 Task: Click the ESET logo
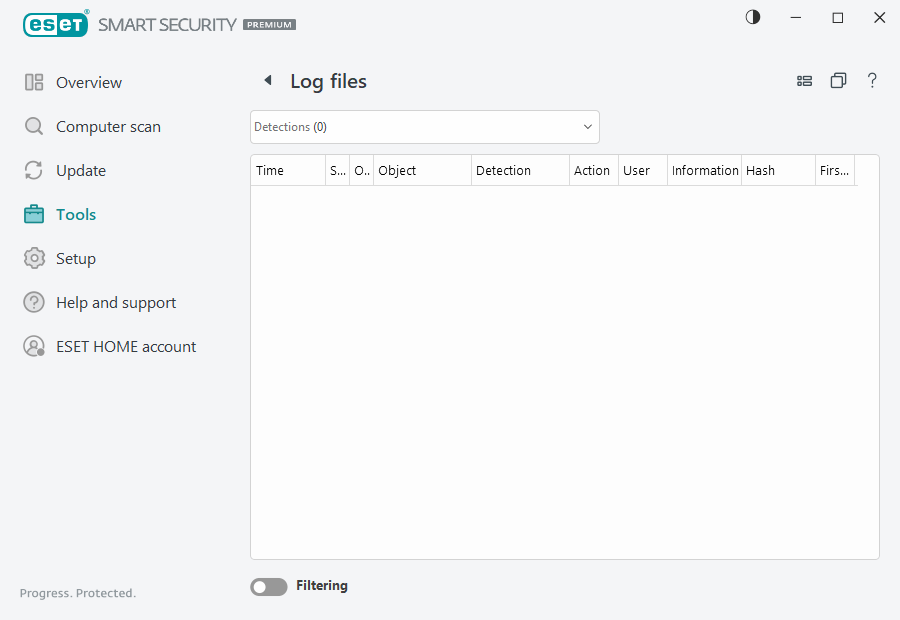point(56,24)
